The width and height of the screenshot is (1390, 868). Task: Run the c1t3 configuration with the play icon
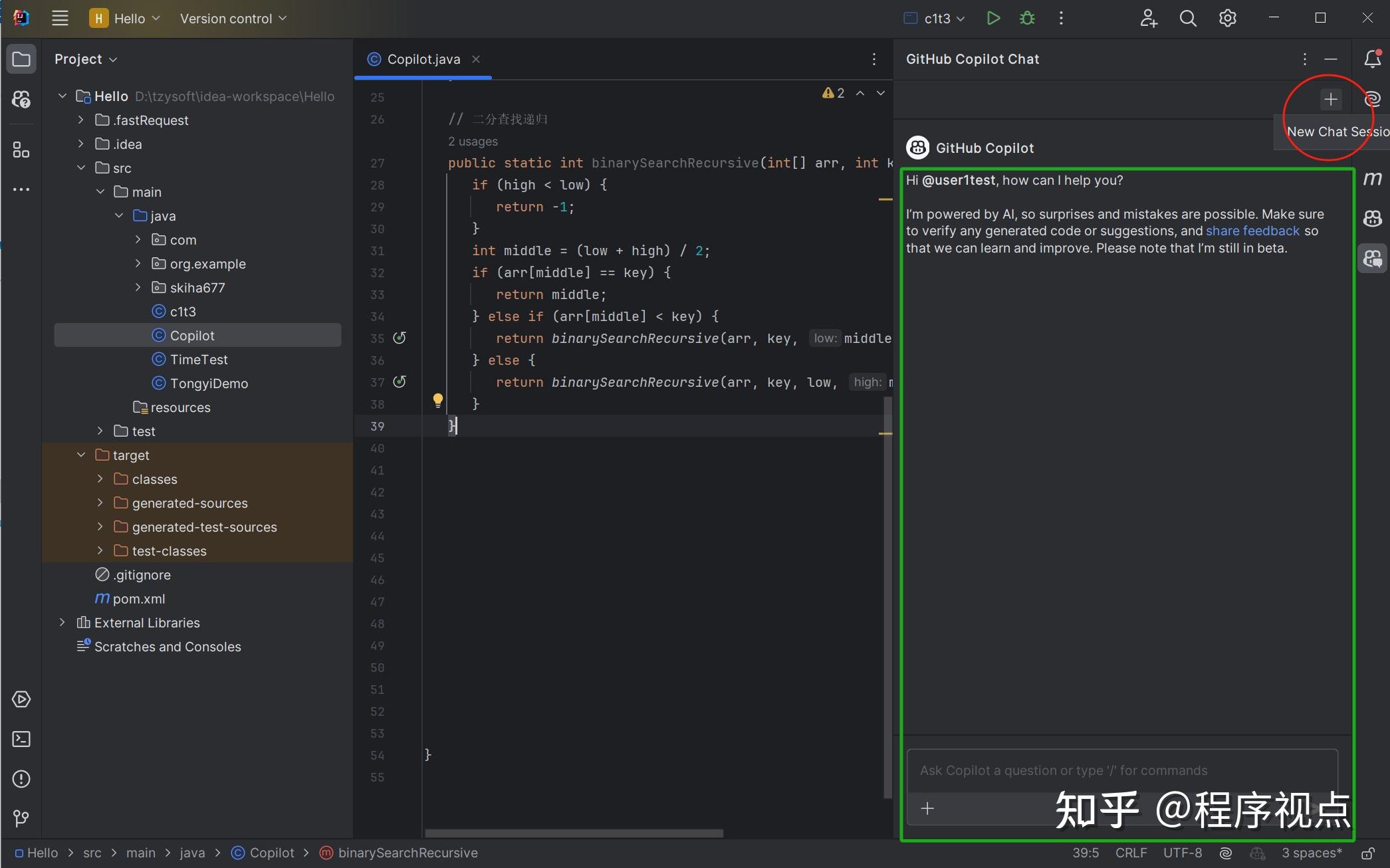(x=993, y=18)
